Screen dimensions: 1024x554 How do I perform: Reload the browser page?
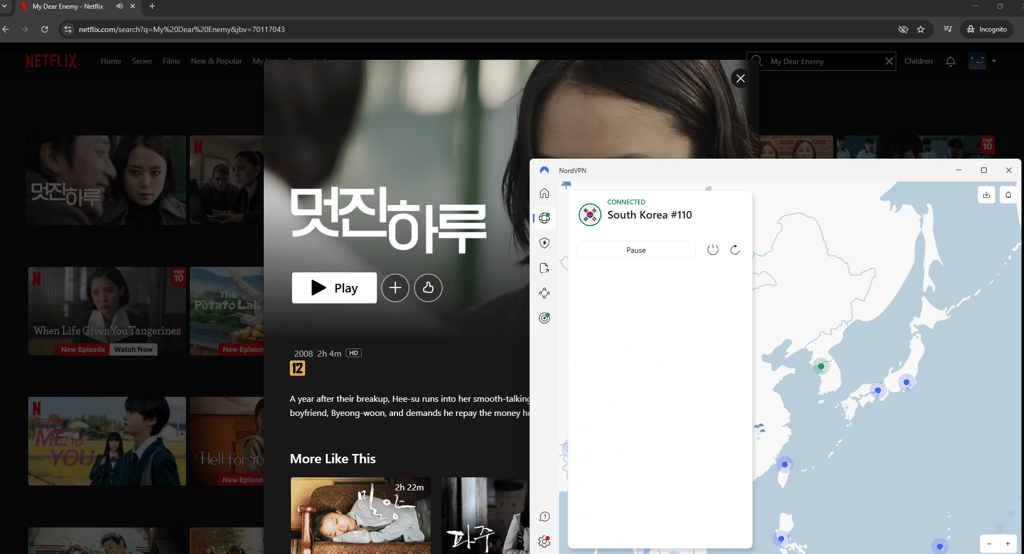[44, 29]
